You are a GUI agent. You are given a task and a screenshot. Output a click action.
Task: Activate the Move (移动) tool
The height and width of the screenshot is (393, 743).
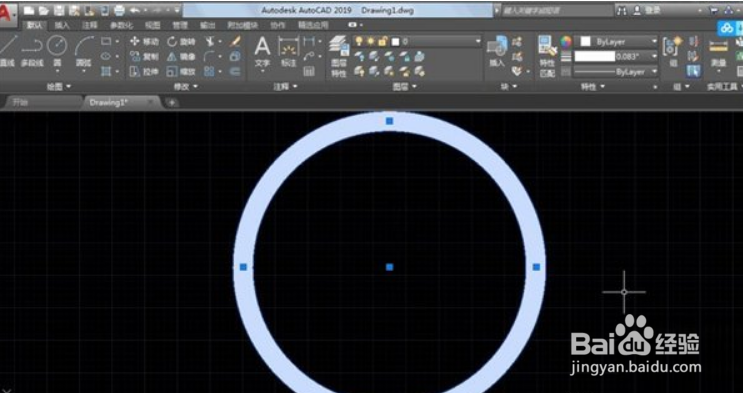(x=144, y=42)
